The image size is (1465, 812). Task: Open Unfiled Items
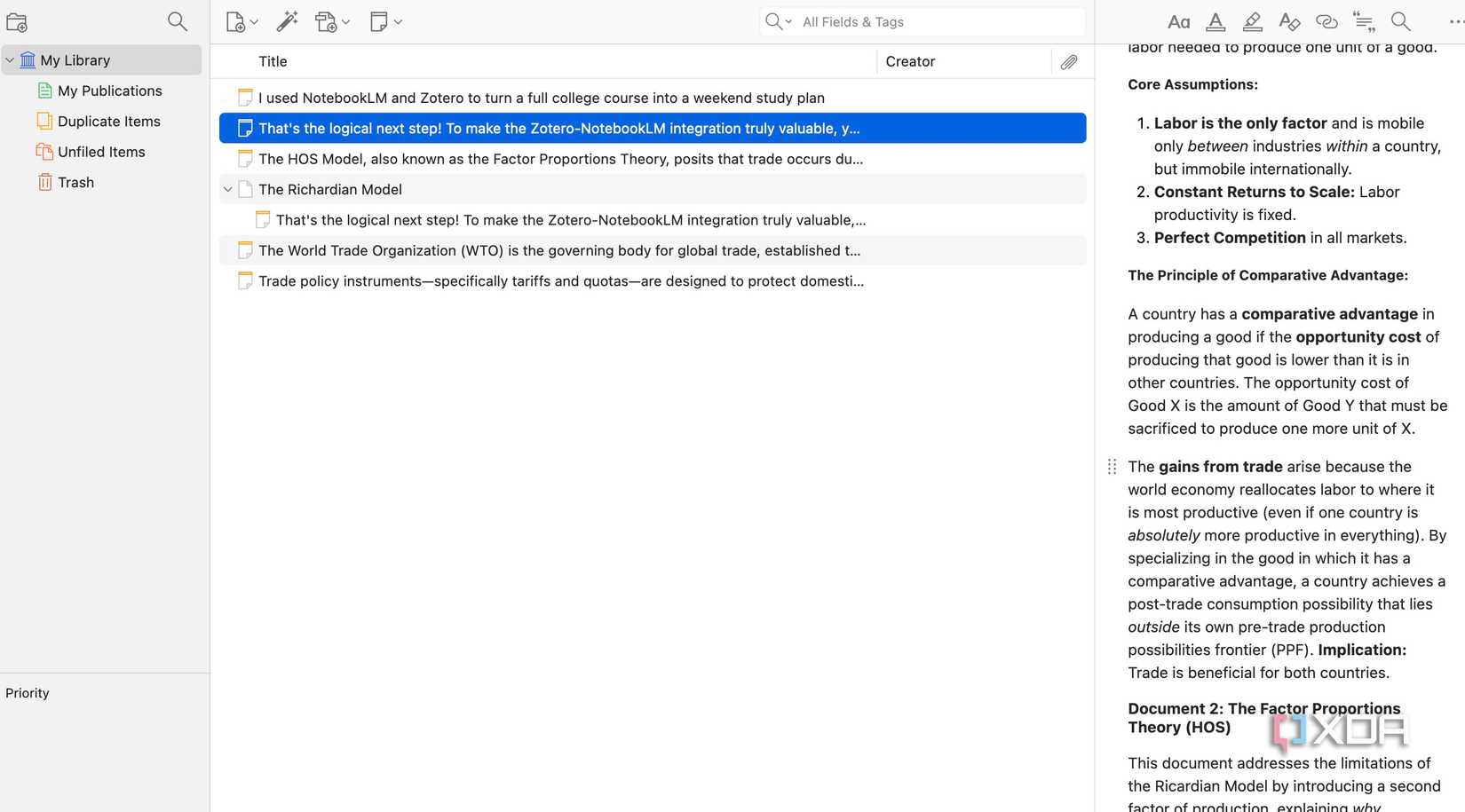click(x=101, y=152)
